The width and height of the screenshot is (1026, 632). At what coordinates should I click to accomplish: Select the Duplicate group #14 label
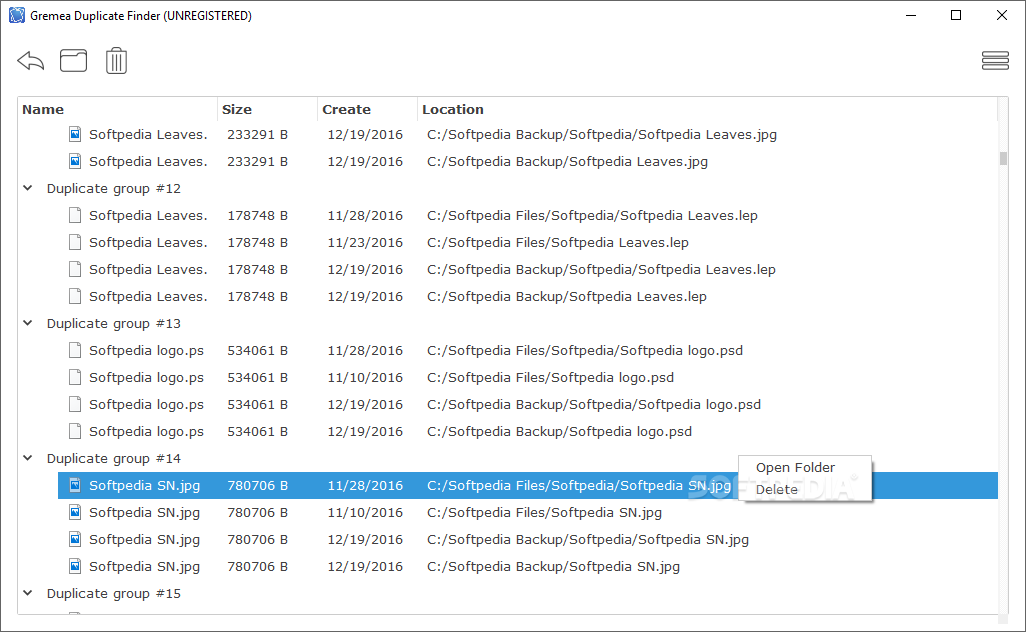click(x=114, y=459)
